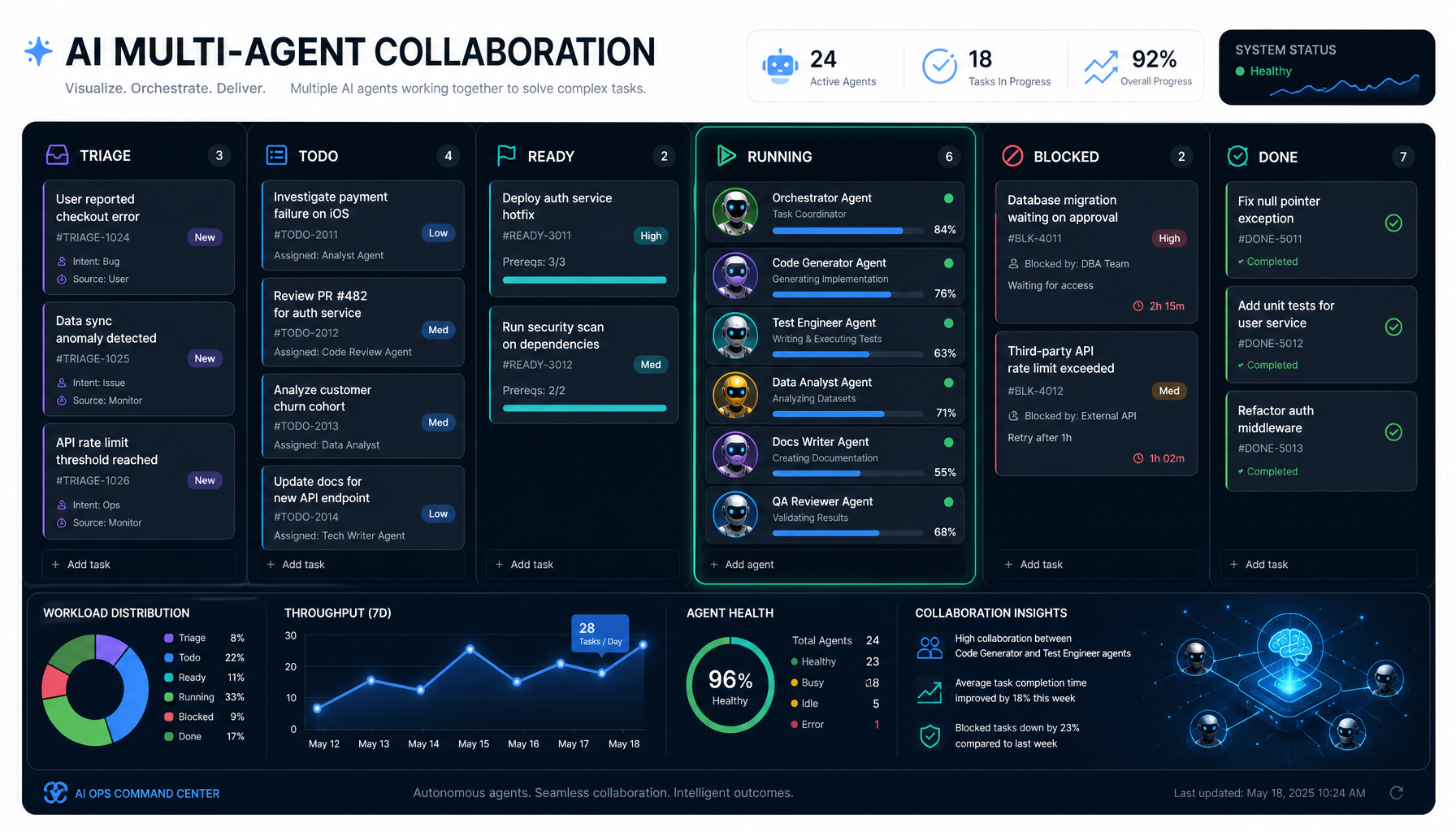Viewport: 1456px width, 832px height.
Task: Toggle the Docs Writer Agent green status dot
Action: [x=948, y=442]
